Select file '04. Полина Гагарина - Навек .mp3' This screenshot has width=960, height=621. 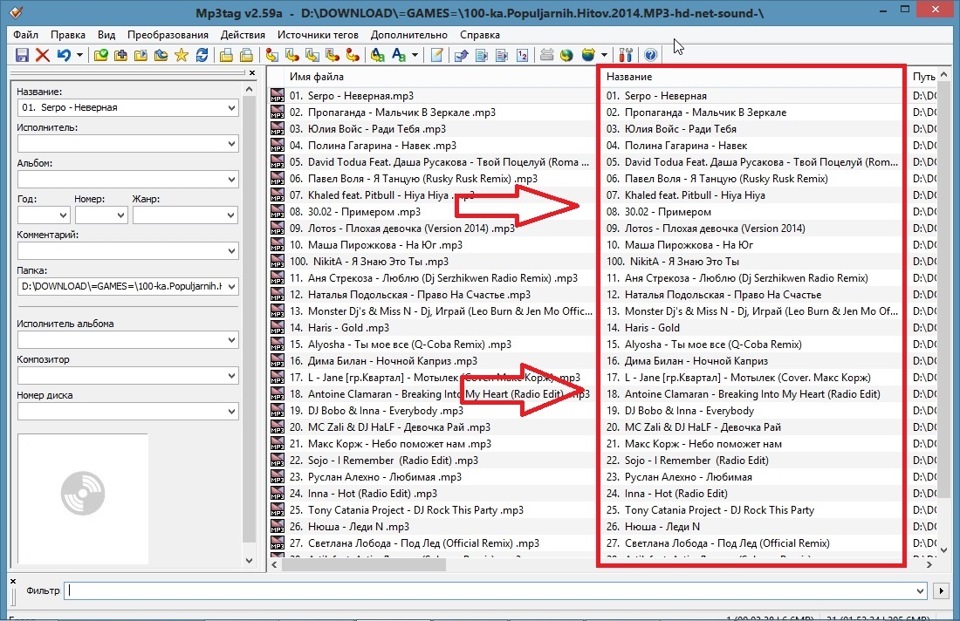[373, 146]
